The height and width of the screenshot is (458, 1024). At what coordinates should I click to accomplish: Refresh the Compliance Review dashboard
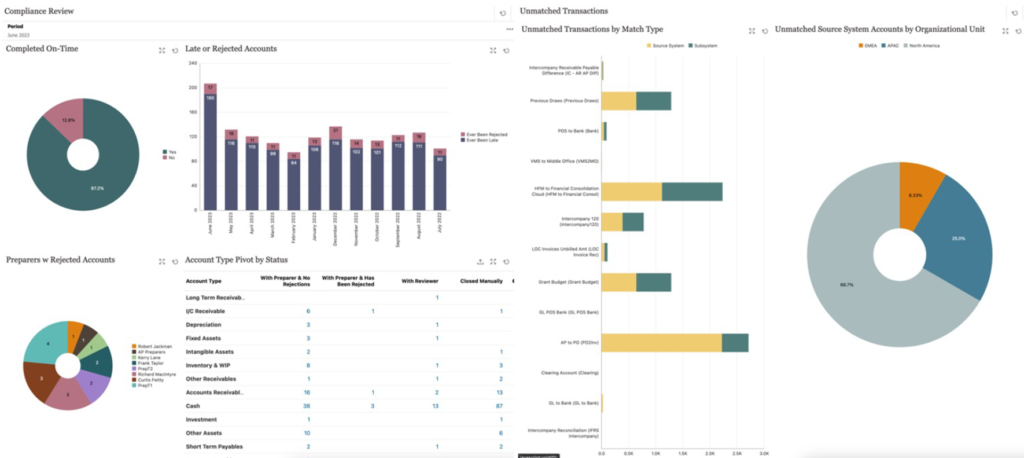click(x=502, y=13)
